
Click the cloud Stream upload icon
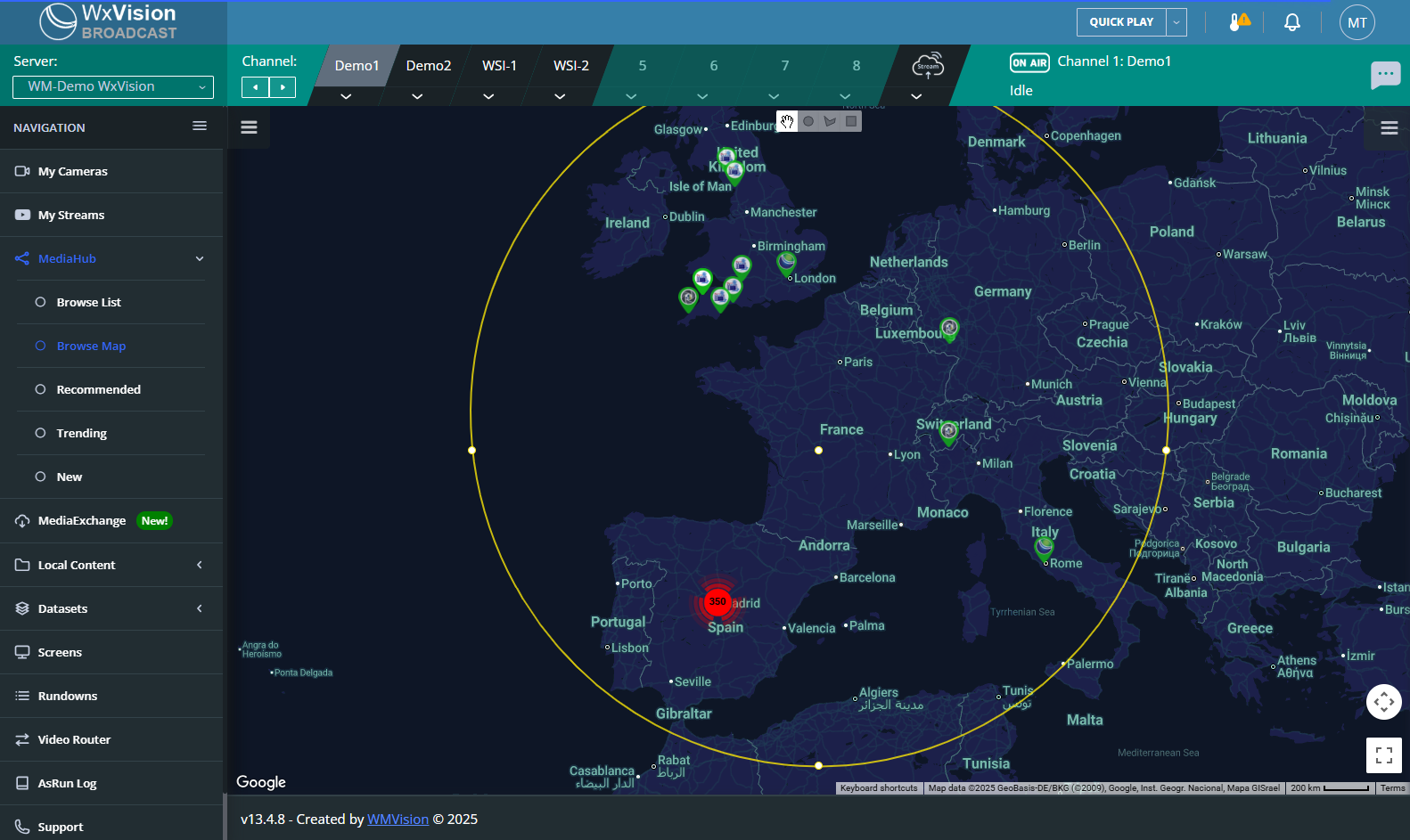pos(927,66)
